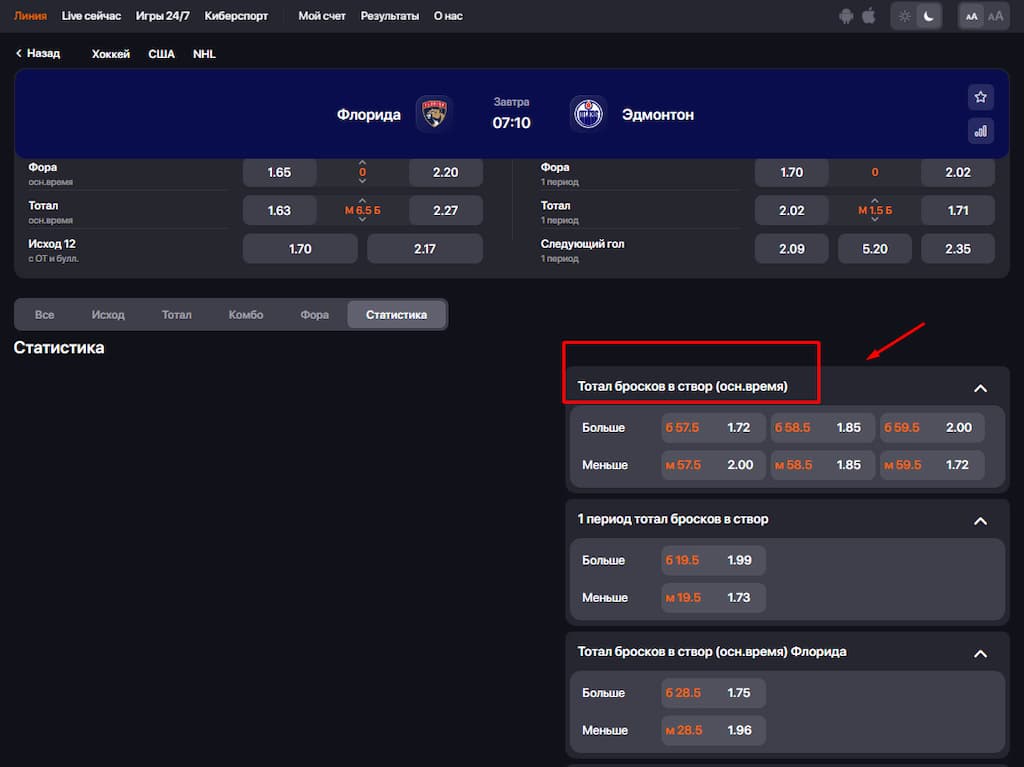Add the match to favorites with the star
1024x767 pixels.
pos(980,97)
